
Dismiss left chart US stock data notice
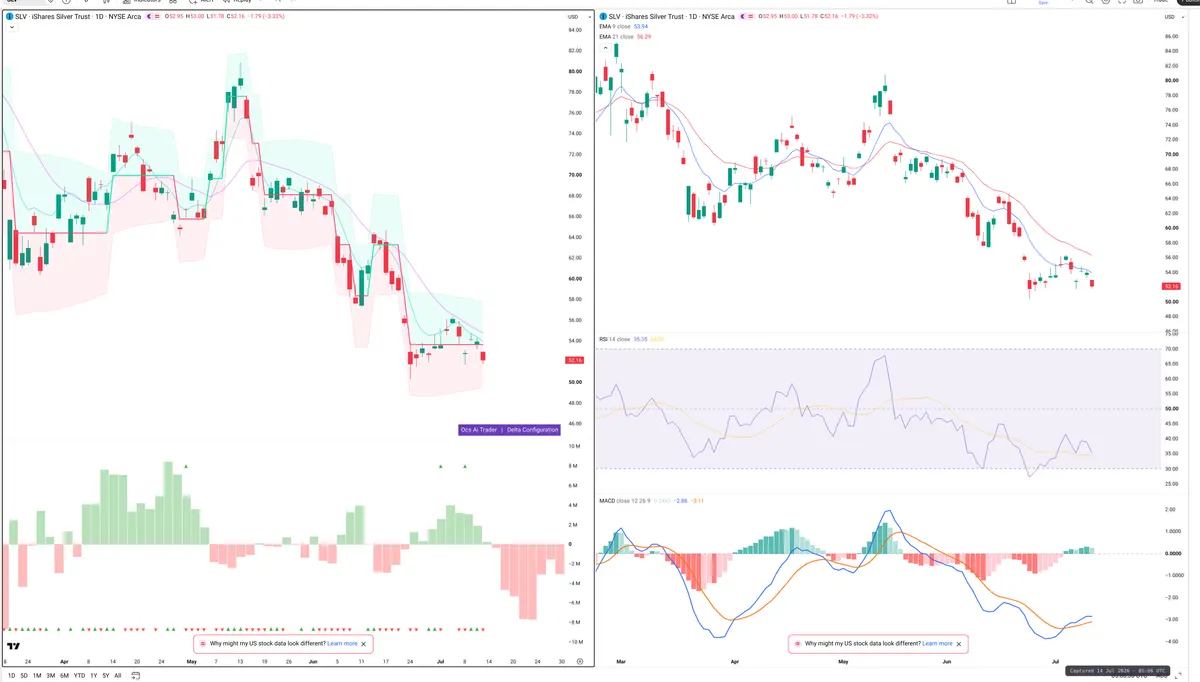tap(364, 644)
